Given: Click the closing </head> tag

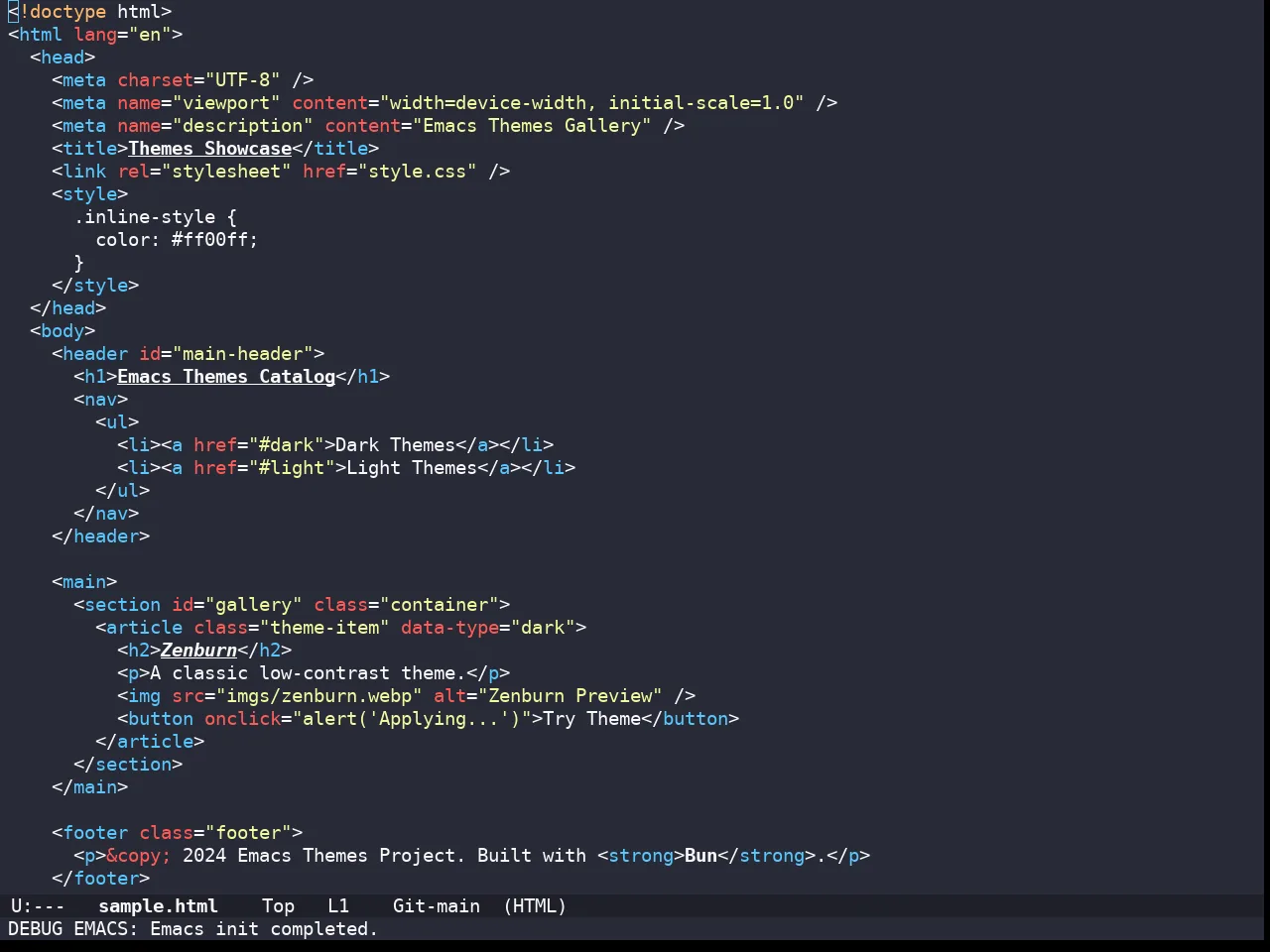Looking at the screenshot, I should pos(68,308).
